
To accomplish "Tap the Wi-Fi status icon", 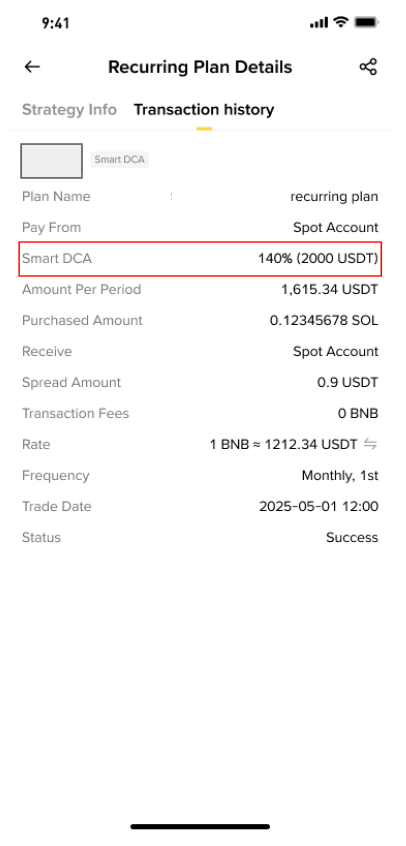I will [x=341, y=23].
